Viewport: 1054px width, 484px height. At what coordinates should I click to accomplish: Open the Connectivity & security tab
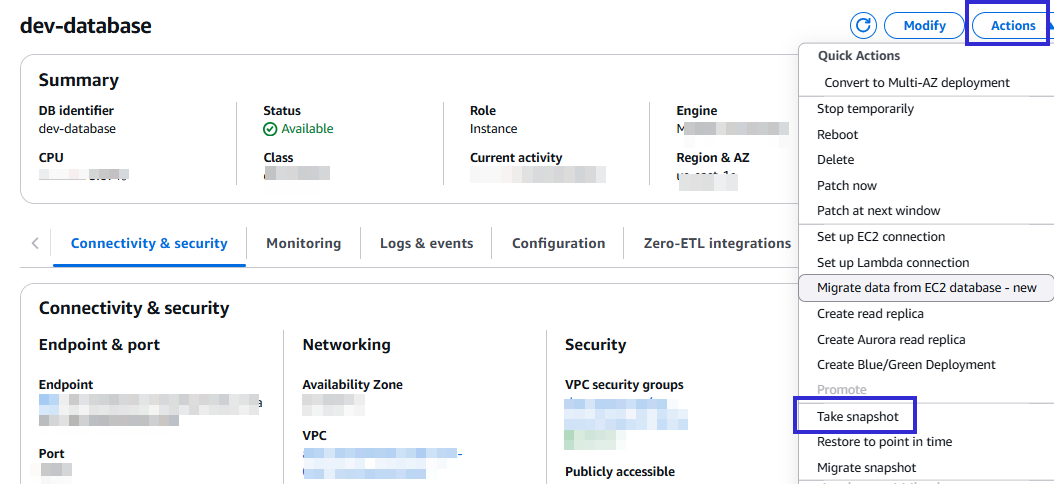pos(149,243)
